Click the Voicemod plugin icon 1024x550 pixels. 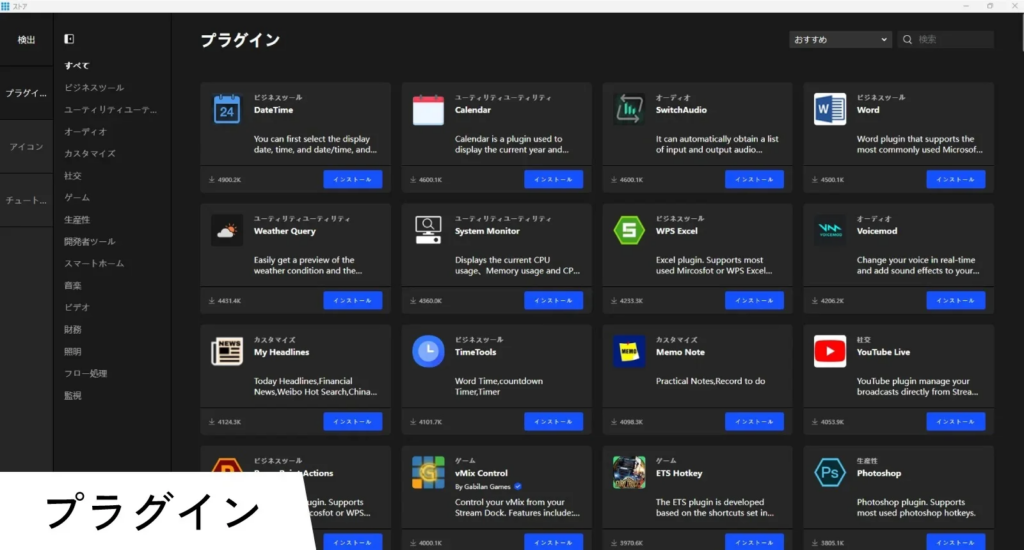pos(830,230)
